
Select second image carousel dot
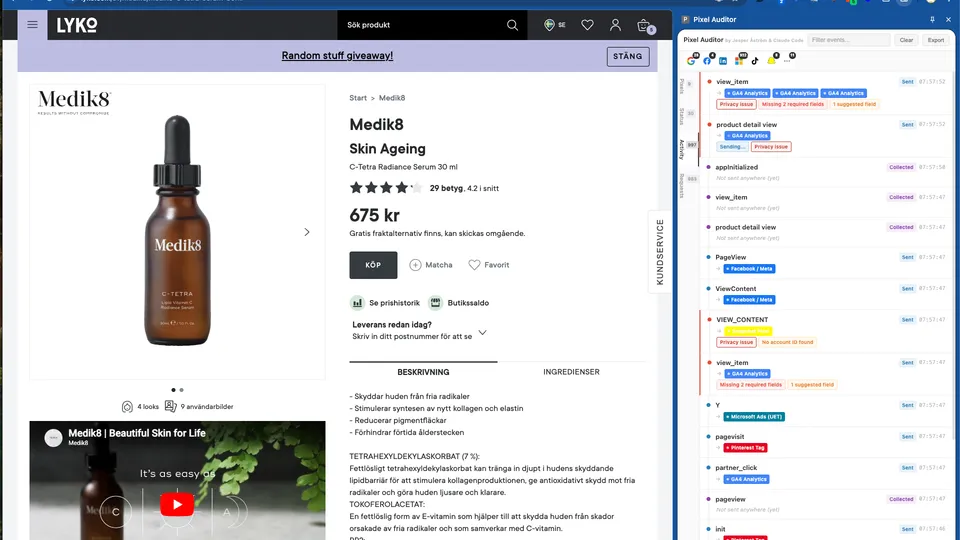181,390
